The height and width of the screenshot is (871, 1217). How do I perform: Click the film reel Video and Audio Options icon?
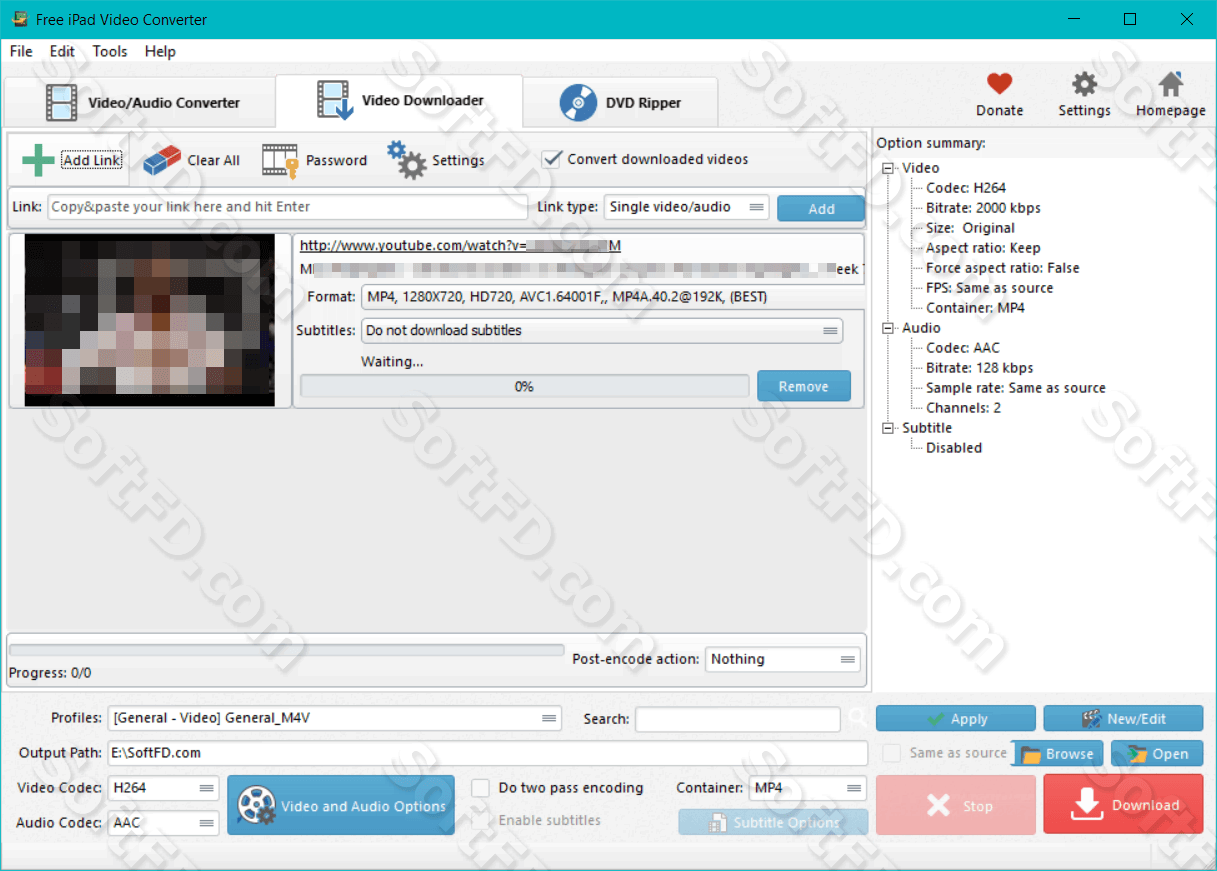tap(257, 806)
